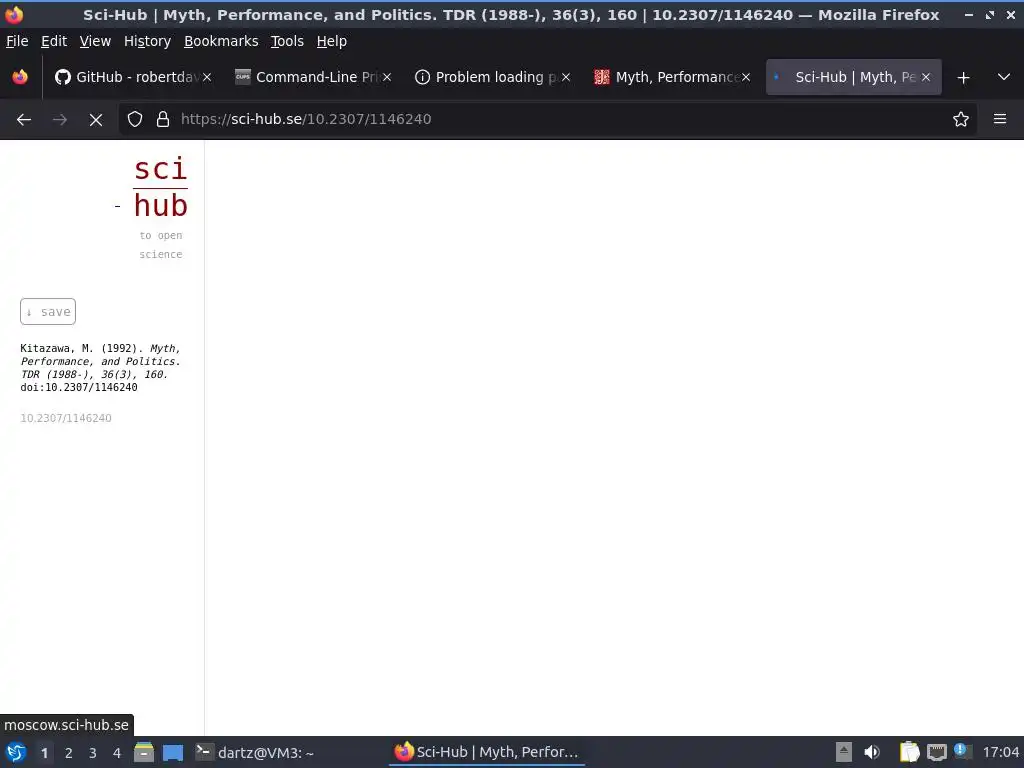This screenshot has width=1024, height=768.
Task: Click the 'to open science' tagline
Action: [x=161, y=245]
